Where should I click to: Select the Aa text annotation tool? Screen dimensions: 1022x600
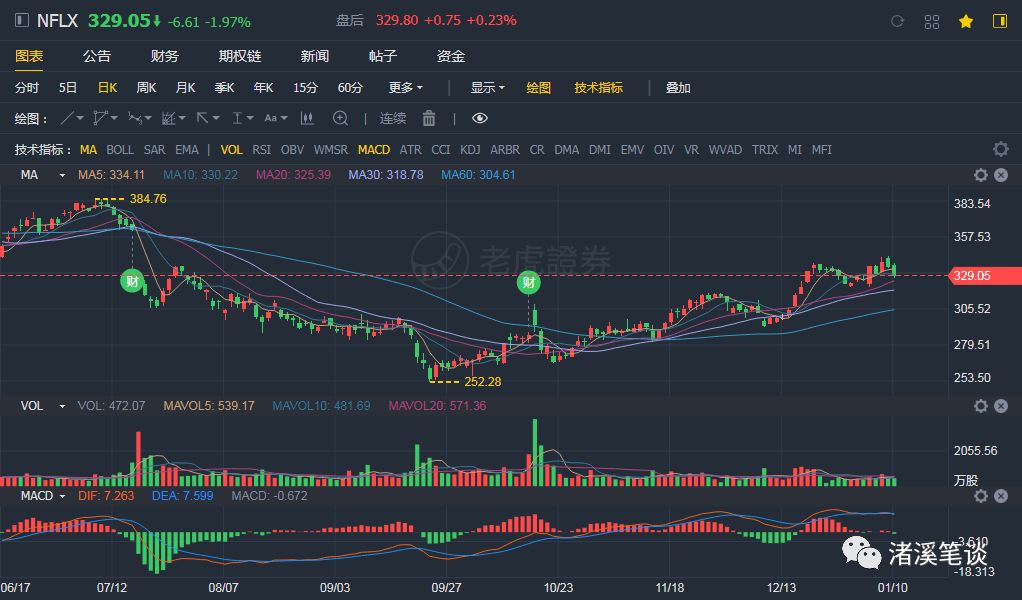(270, 119)
